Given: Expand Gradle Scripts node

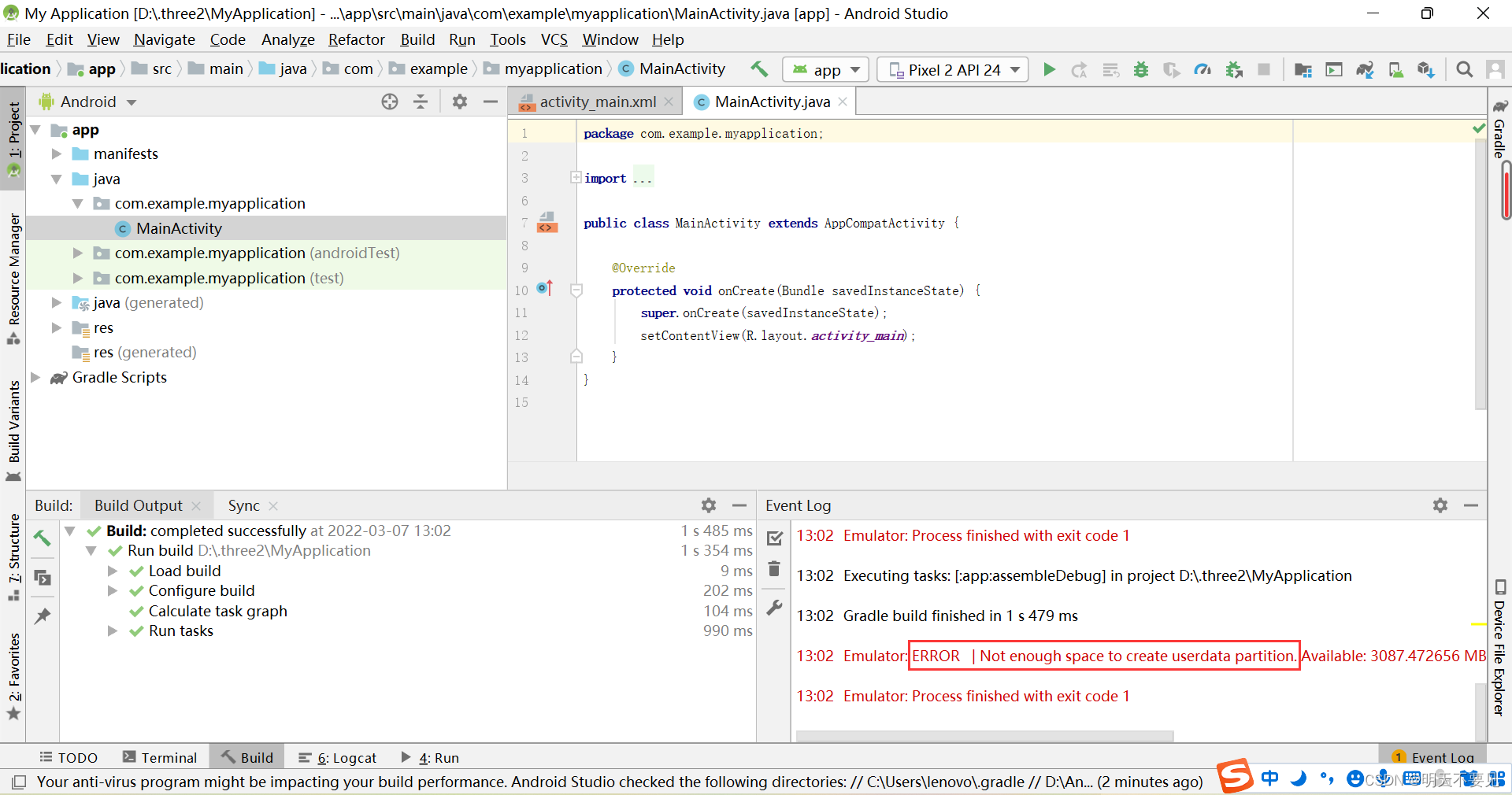Looking at the screenshot, I should (x=35, y=378).
